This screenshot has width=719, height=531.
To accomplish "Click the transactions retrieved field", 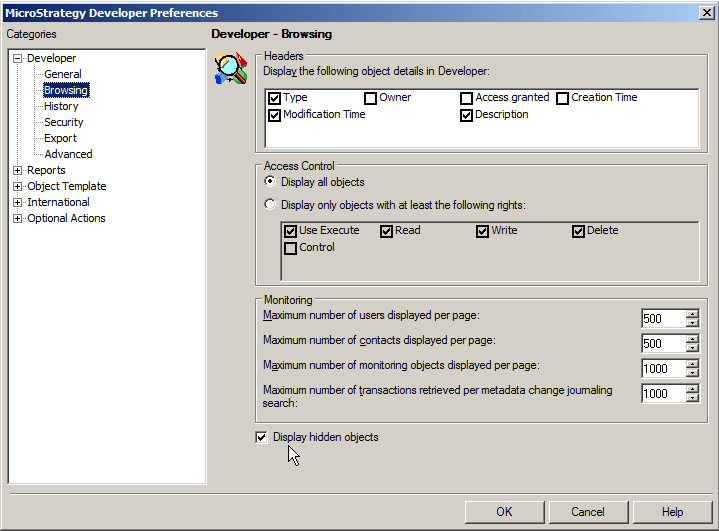I will 664,393.
